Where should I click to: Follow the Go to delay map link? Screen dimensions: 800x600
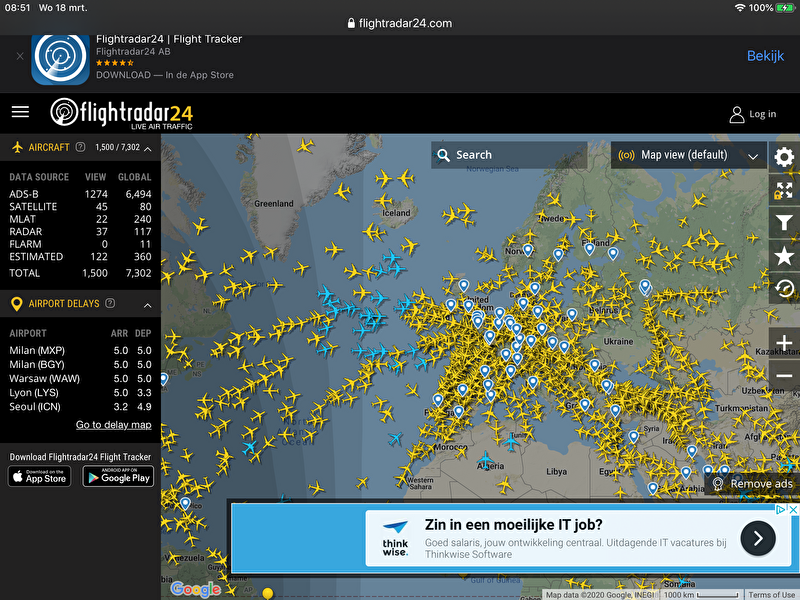pyautogui.click(x=113, y=424)
